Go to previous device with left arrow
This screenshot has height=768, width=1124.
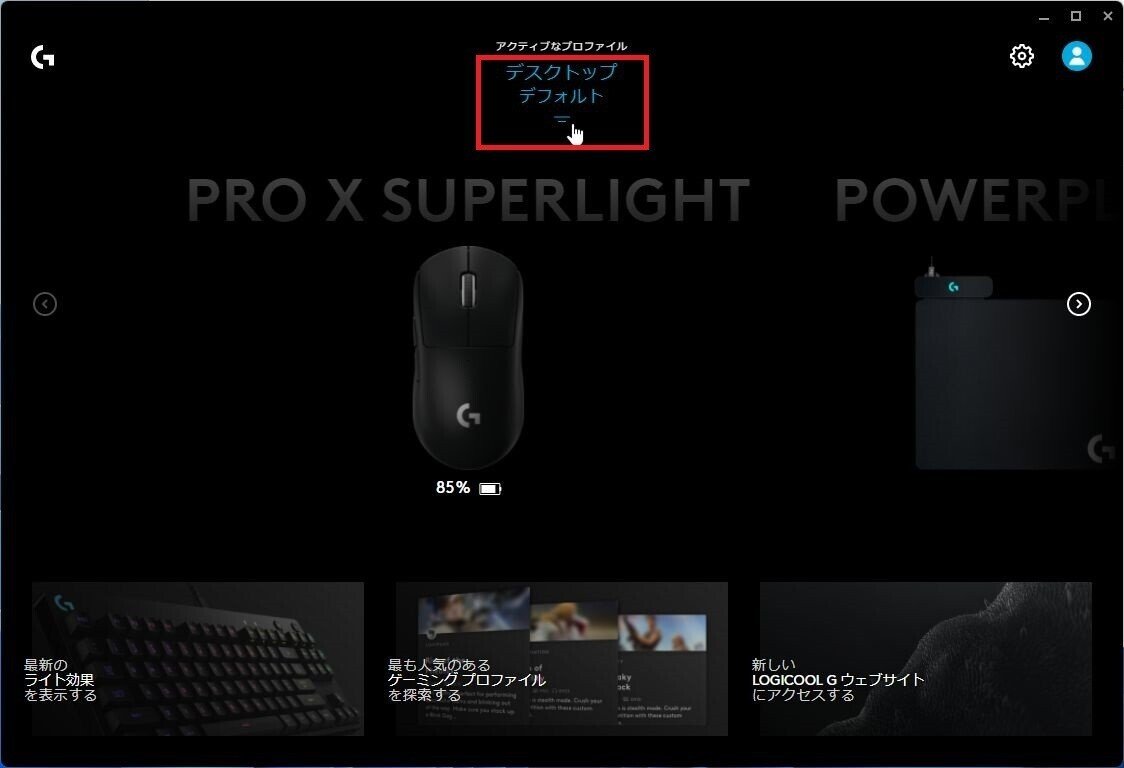pyautogui.click(x=44, y=304)
